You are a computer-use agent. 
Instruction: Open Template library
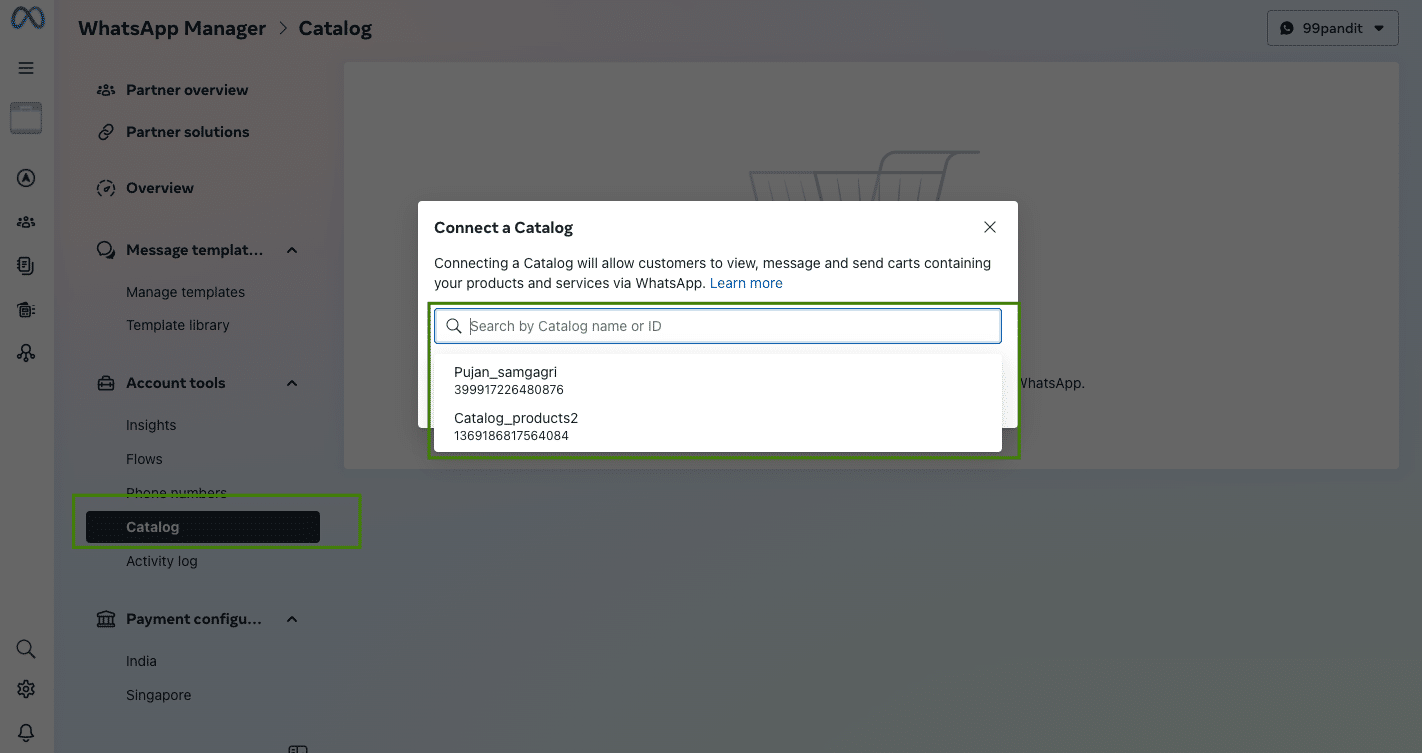[178, 325]
